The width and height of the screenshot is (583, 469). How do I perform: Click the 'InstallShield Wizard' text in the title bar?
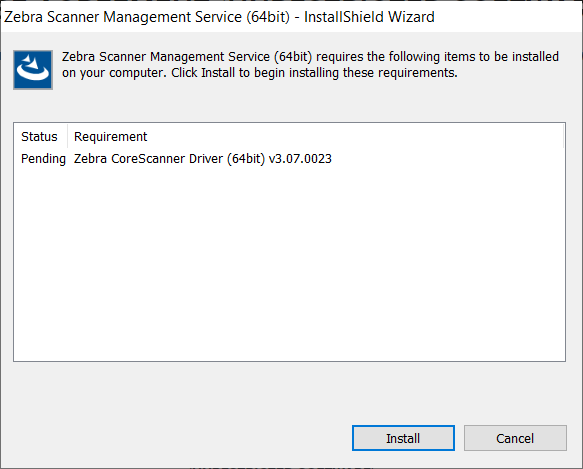(x=369, y=17)
